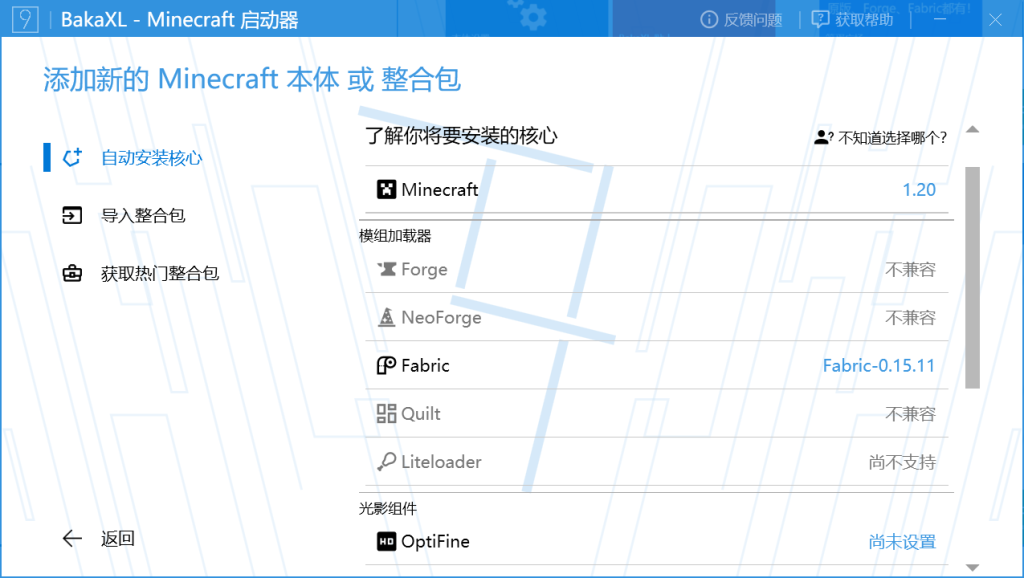
Task: Open the 不知道选择哪个? help link
Action: [892, 138]
